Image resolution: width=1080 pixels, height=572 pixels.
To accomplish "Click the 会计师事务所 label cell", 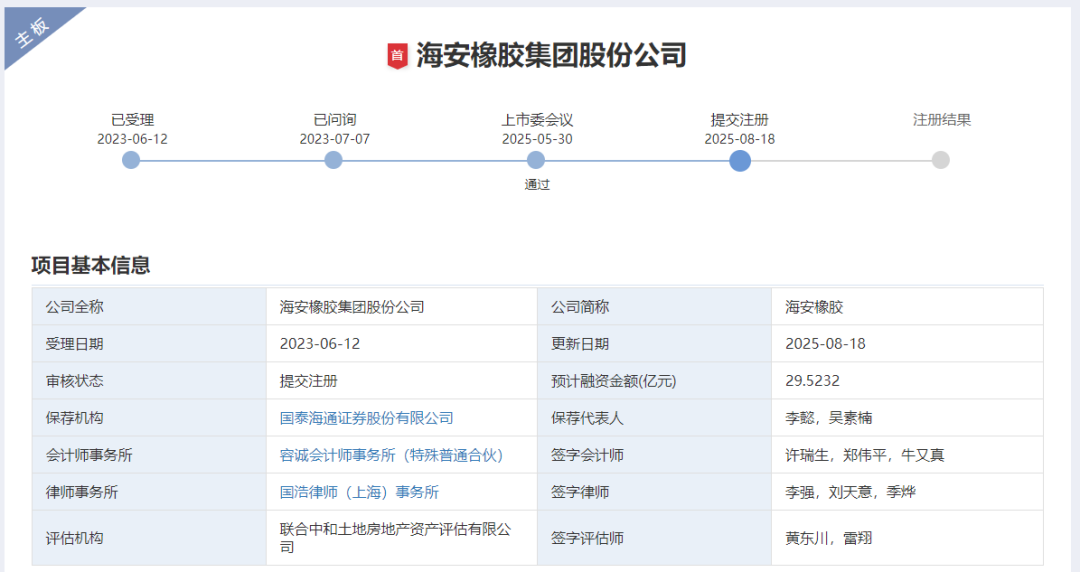I will tap(149, 456).
